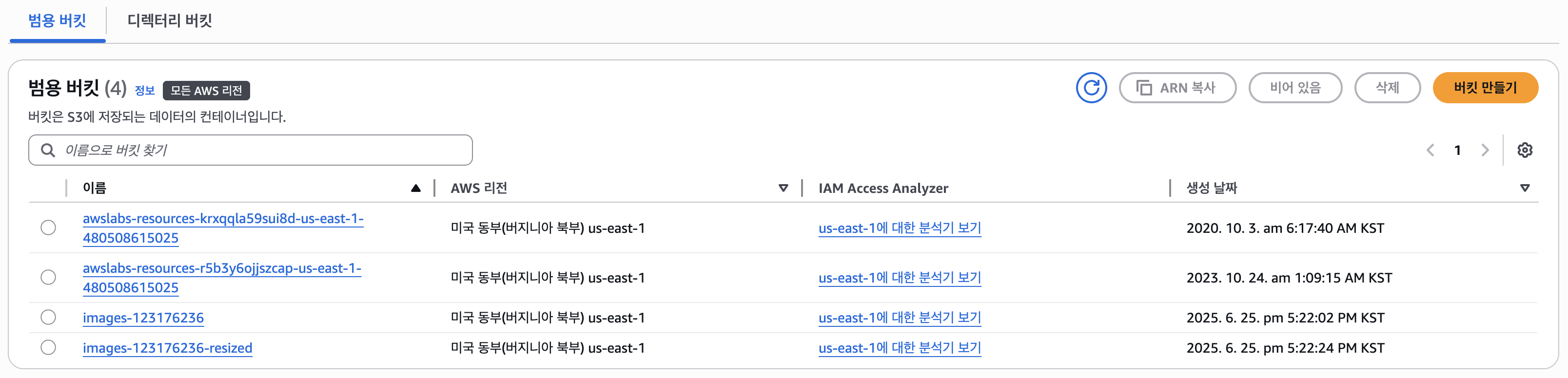Click the ARN 복사 button
This screenshot has height=378, width=1568.
point(1177,88)
